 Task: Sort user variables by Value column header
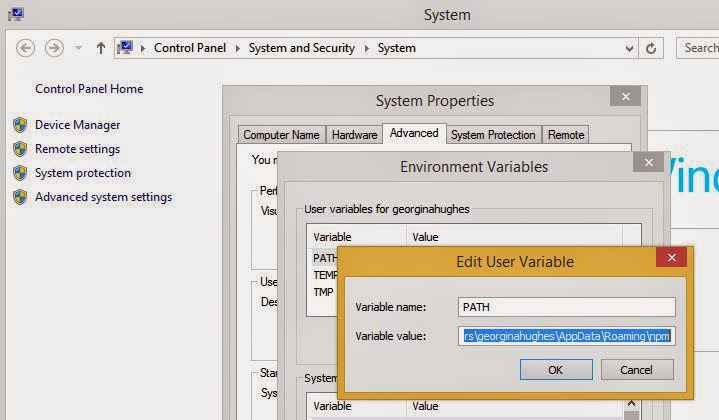click(x=514, y=237)
